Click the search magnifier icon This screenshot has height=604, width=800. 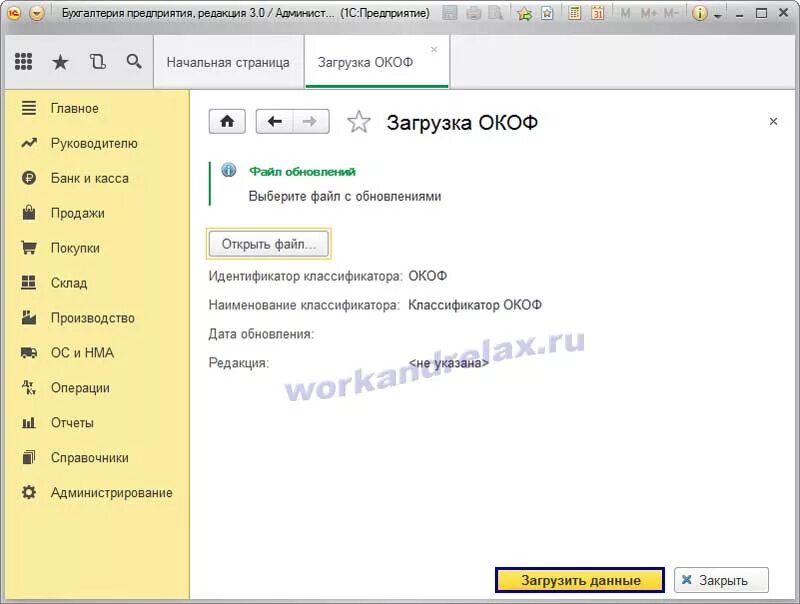pos(134,62)
